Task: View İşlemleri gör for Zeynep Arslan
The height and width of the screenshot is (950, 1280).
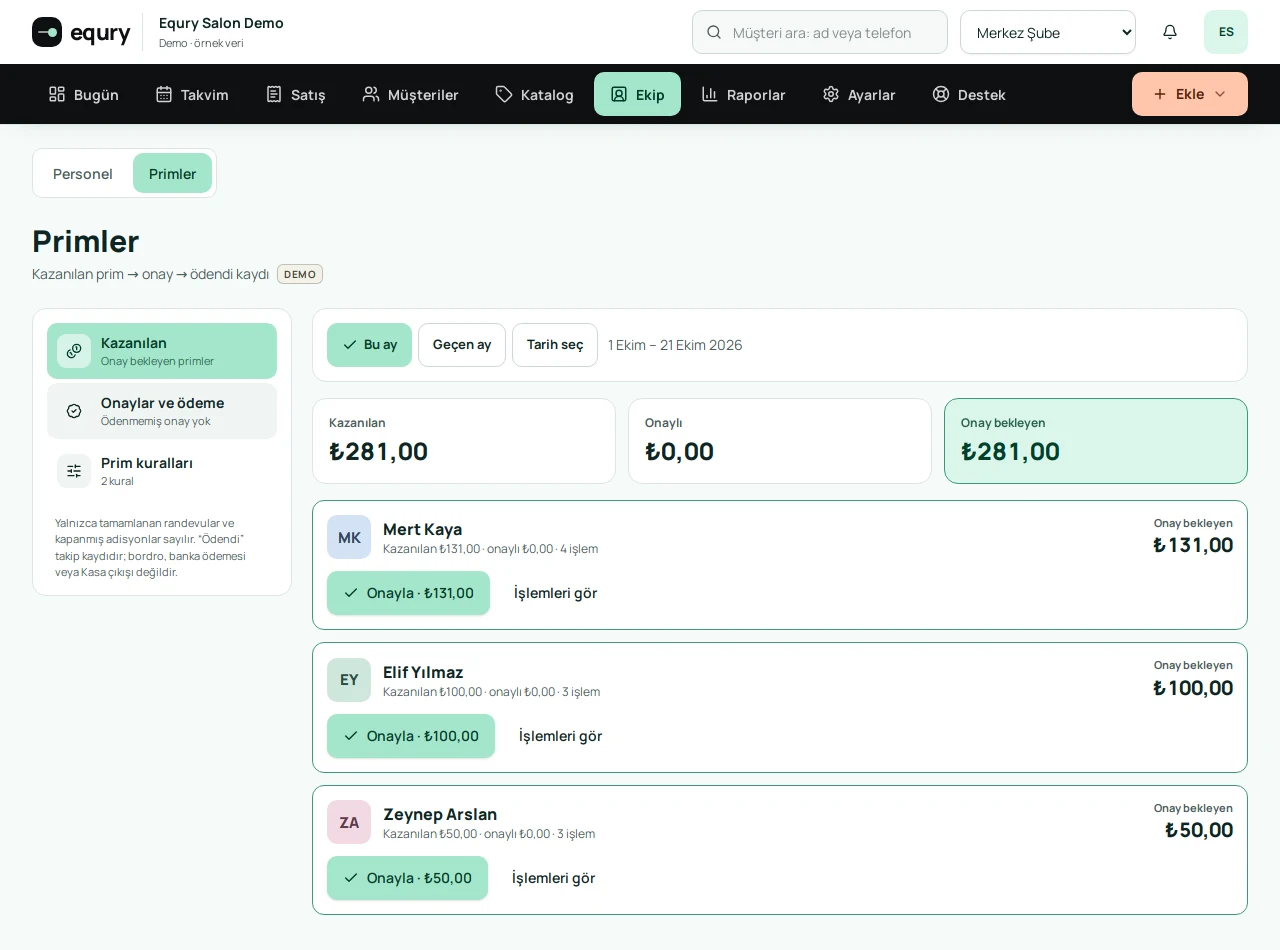Action: (554, 878)
